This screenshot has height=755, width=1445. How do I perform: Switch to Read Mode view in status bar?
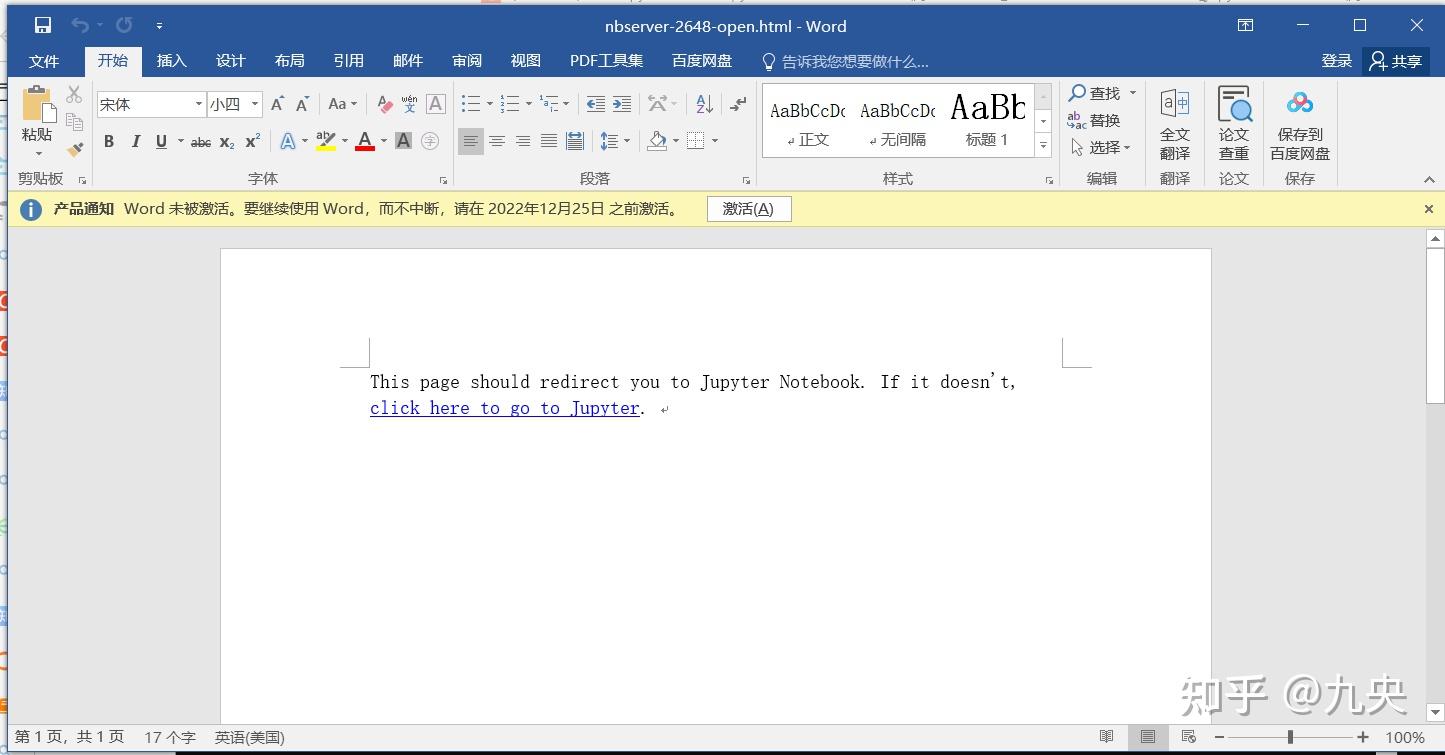coord(1106,737)
